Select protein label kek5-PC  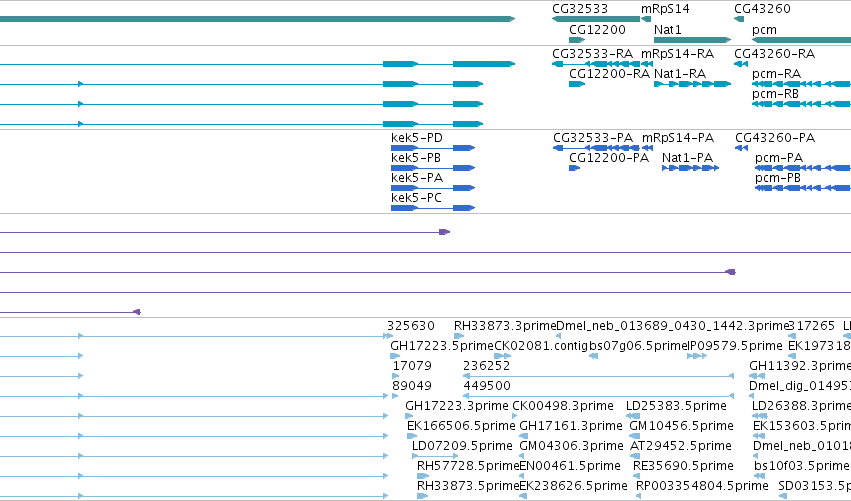pos(416,198)
